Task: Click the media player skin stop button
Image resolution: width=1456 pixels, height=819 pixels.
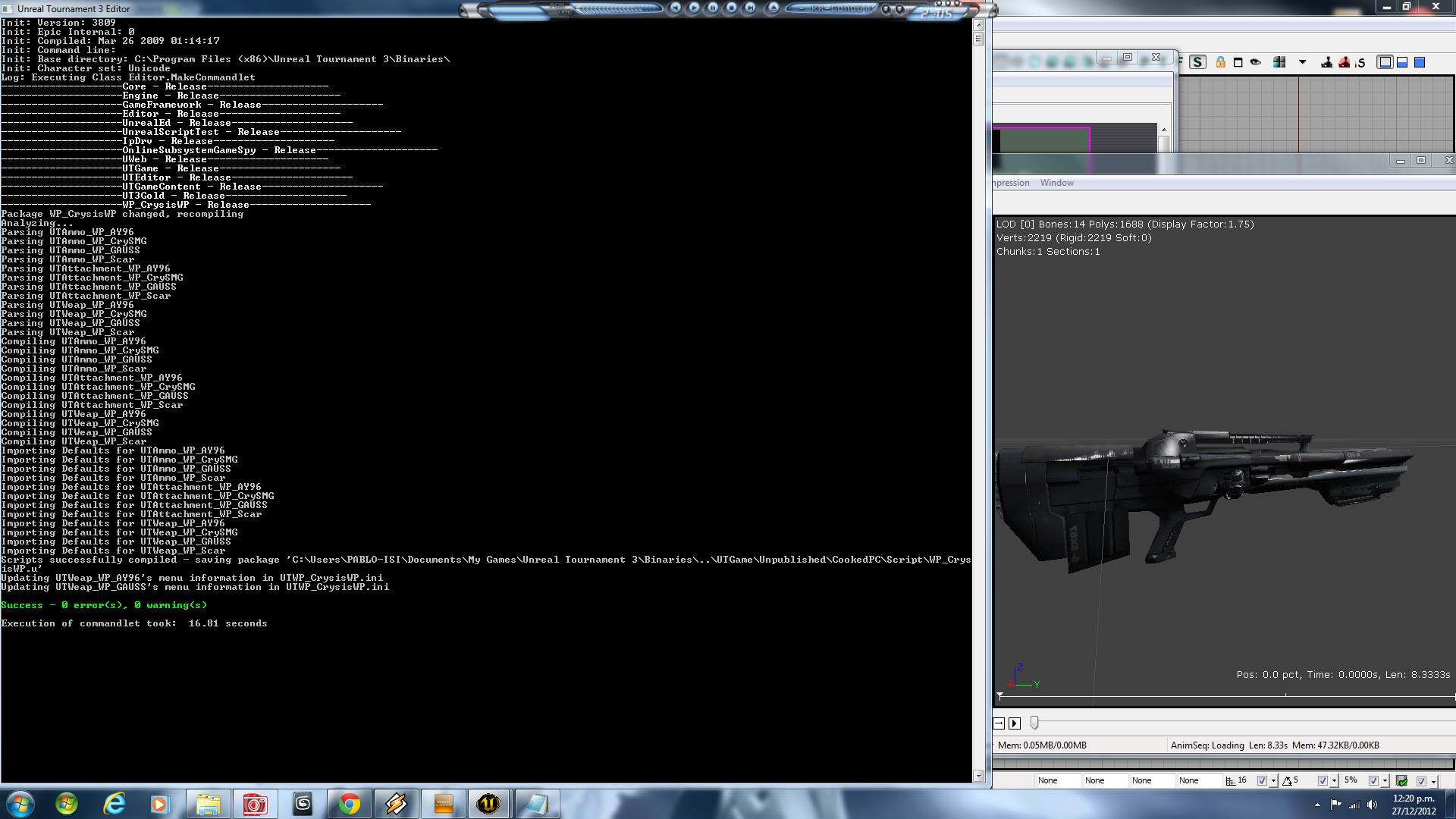Action: (731, 8)
